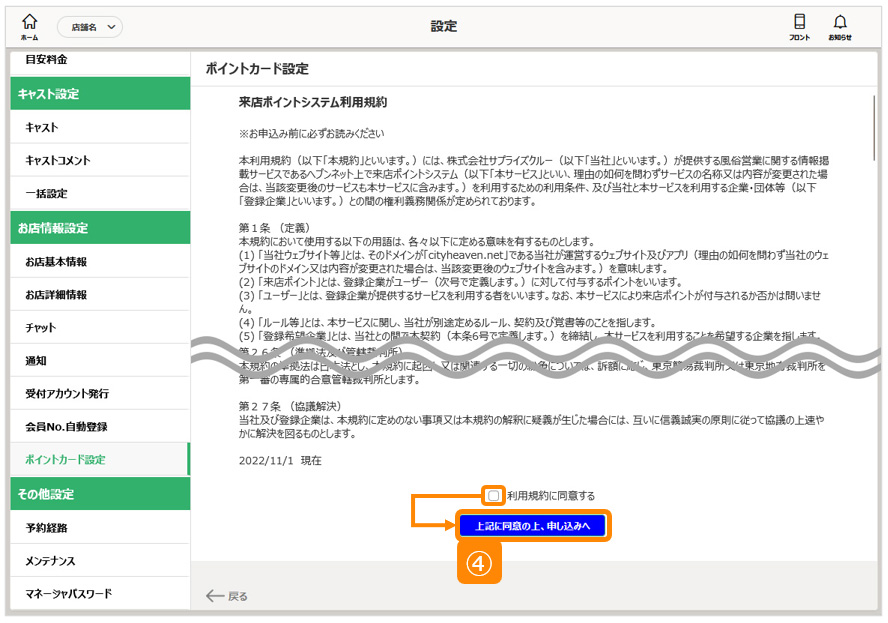Open お店基本情報 settings
Viewport: 888px width, 623px height.
pyautogui.click(x=56, y=262)
